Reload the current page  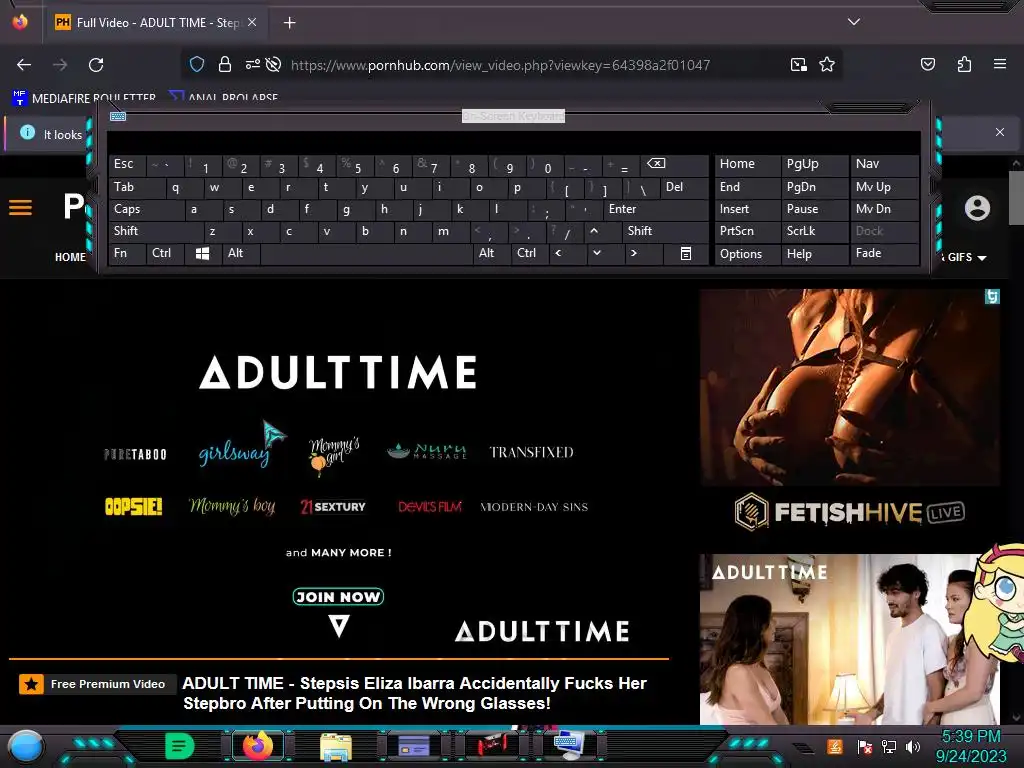96,65
